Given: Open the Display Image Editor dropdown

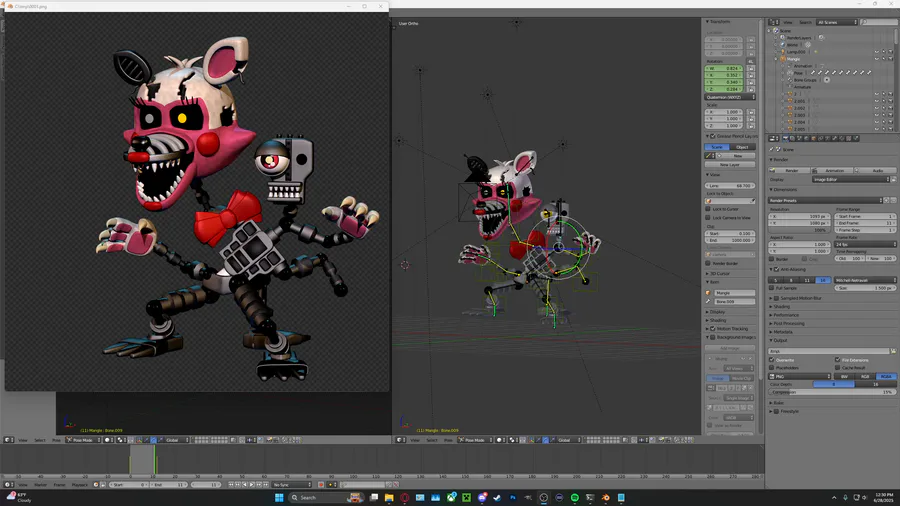Looking at the screenshot, I should tap(851, 180).
